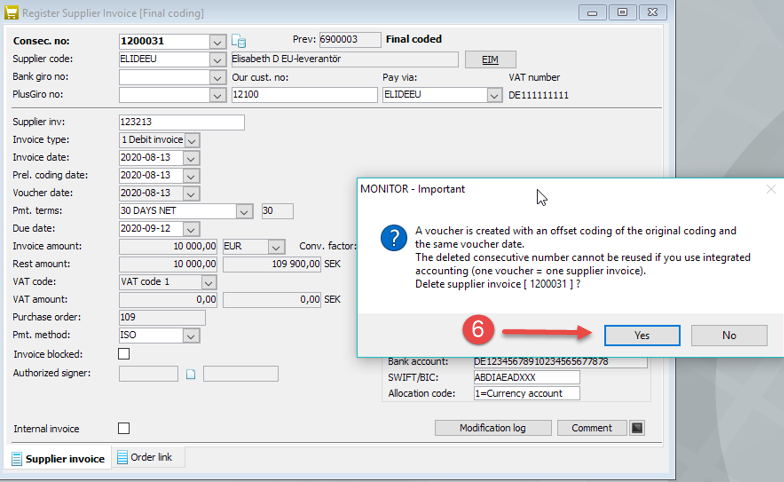Click the Bank account number field

coord(560,362)
